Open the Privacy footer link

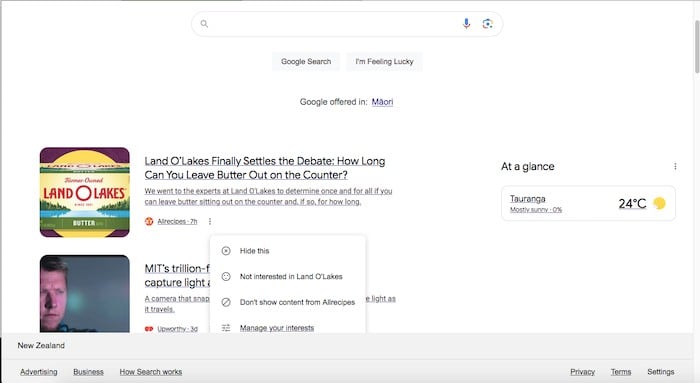(x=583, y=372)
